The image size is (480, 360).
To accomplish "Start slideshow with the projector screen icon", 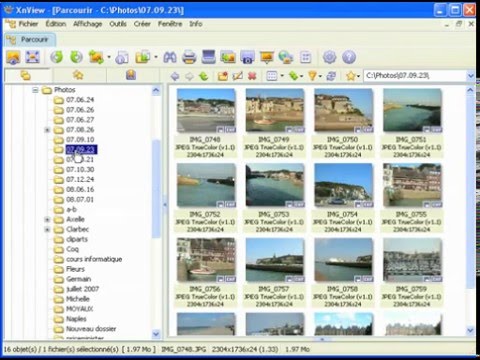I will [267, 57].
